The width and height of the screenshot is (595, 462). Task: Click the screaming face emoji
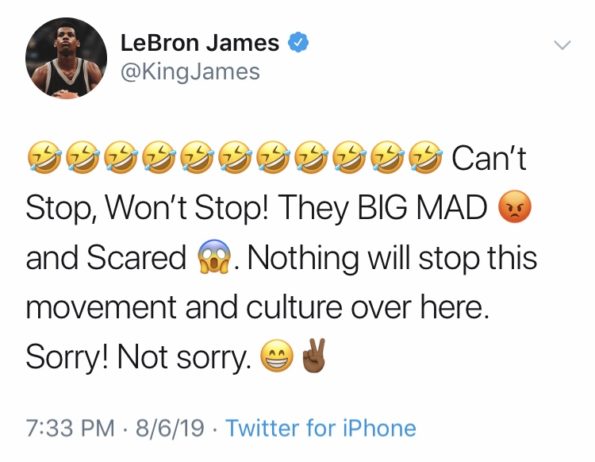pyautogui.click(x=214, y=257)
